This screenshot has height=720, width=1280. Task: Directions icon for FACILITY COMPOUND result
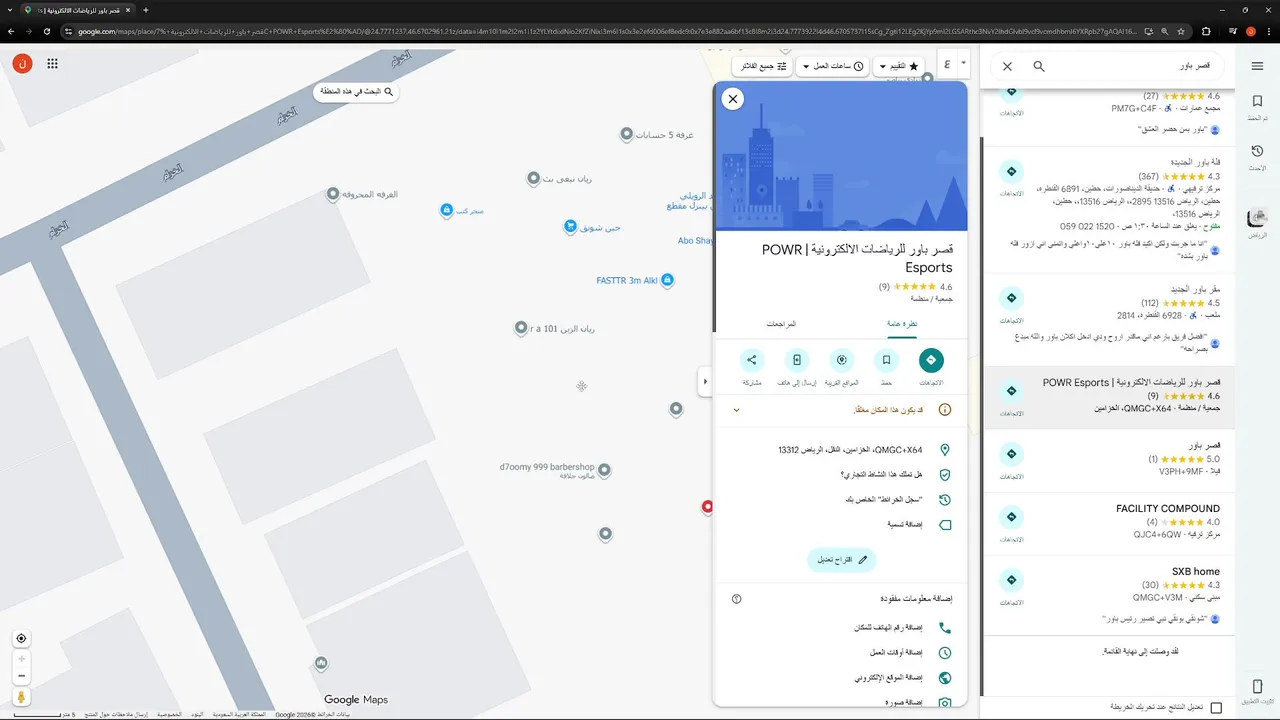point(1012,517)
